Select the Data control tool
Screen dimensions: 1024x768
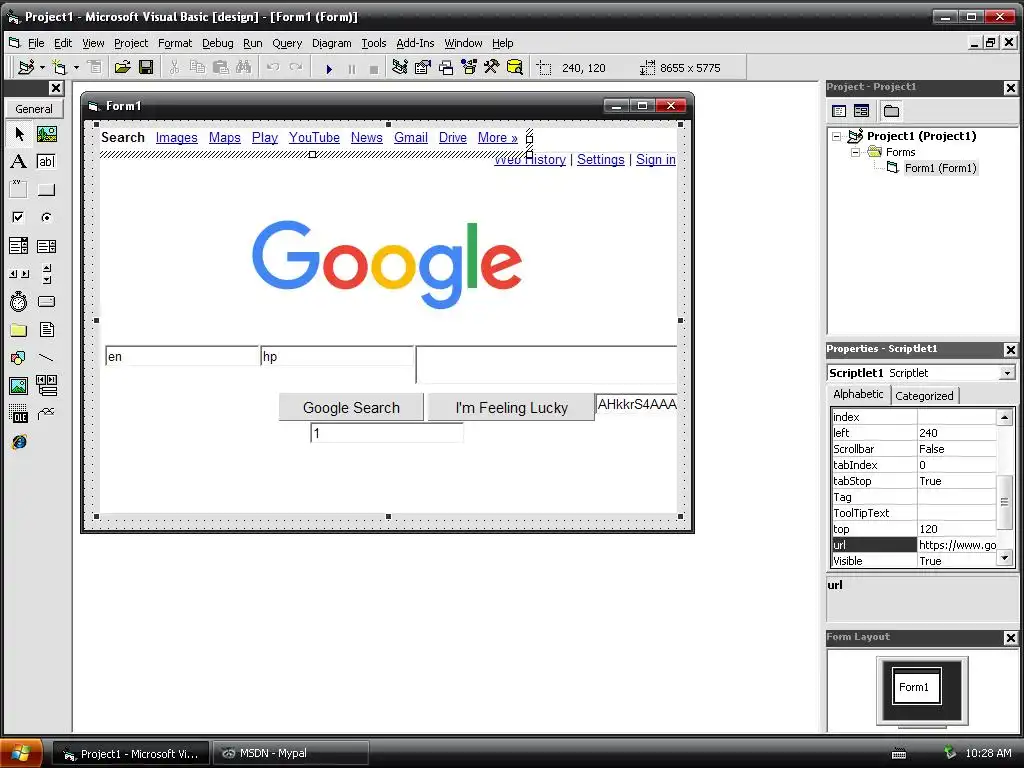[x=46, y=386]
